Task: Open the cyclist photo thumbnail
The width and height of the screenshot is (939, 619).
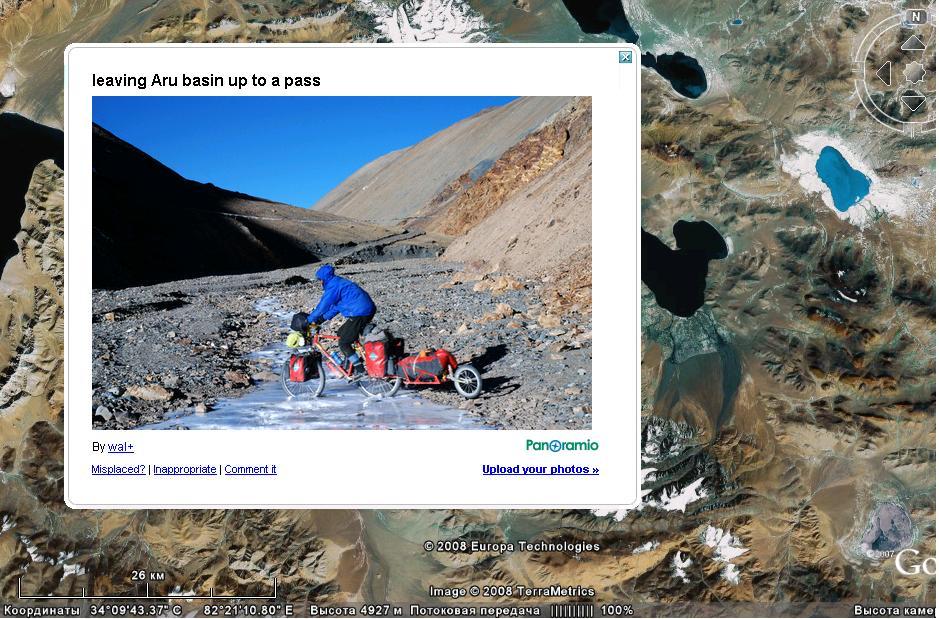Action: [x=341, y=263]
